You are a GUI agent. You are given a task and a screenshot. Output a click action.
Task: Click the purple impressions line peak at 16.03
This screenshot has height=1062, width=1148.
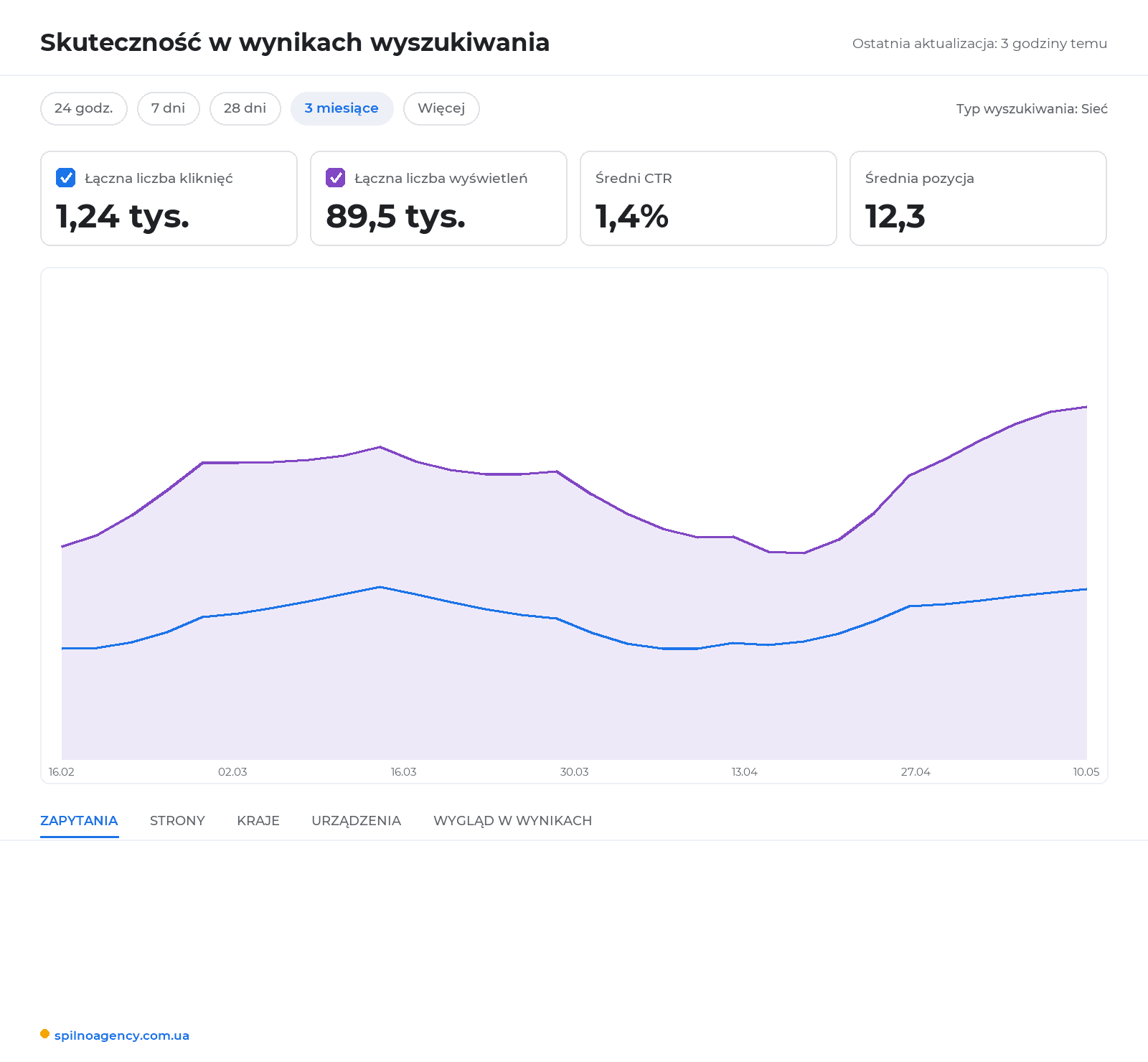tap(380, 447)
